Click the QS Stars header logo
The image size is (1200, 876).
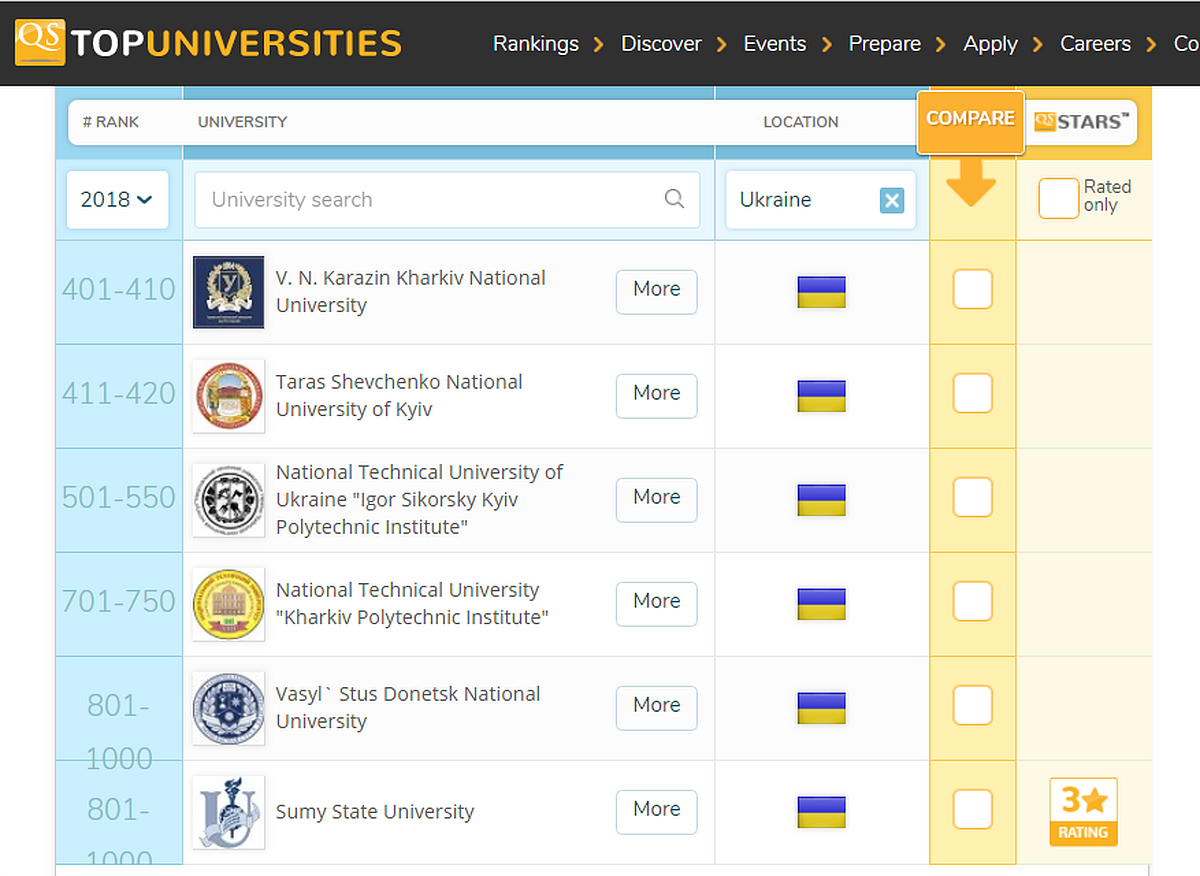pos(1081,122)
